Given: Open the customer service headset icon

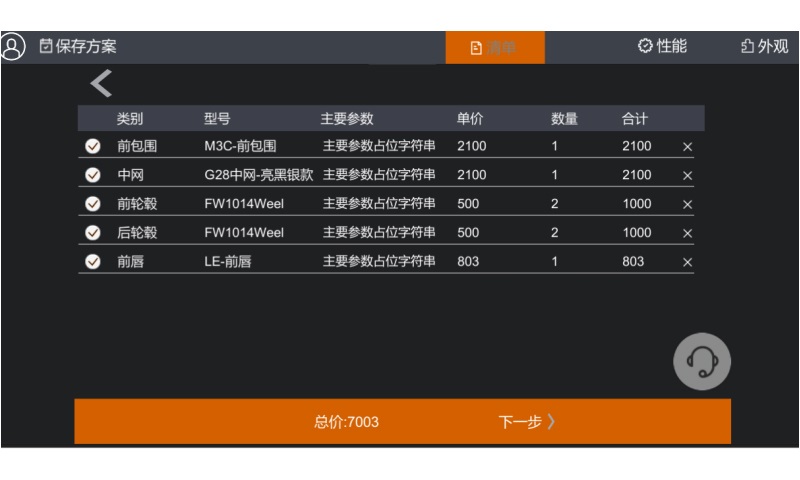Looking at the screenshot, I should pos(702,362).
